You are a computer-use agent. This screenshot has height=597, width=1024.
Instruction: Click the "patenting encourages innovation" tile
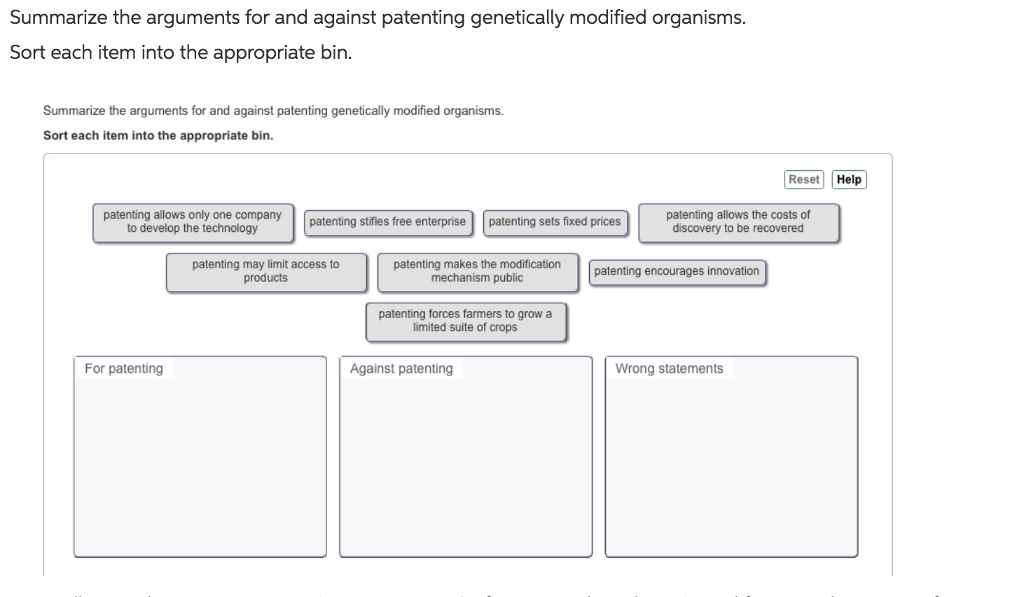tap(678, 271)
